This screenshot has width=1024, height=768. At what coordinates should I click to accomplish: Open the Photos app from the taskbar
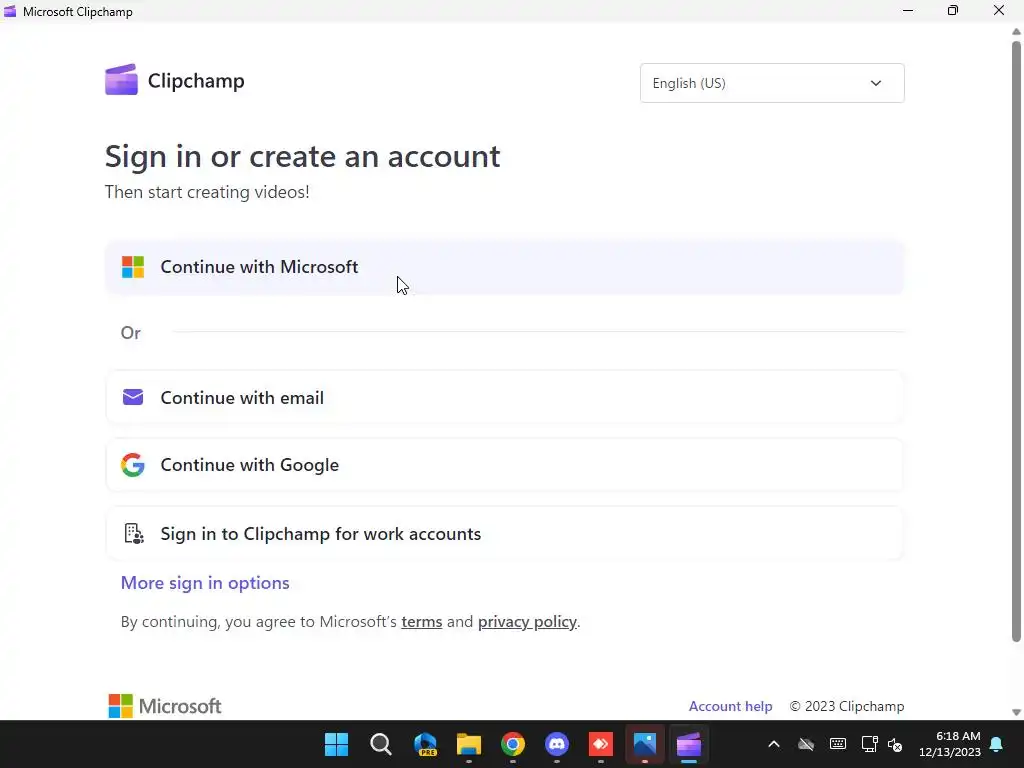click(645, 744)
